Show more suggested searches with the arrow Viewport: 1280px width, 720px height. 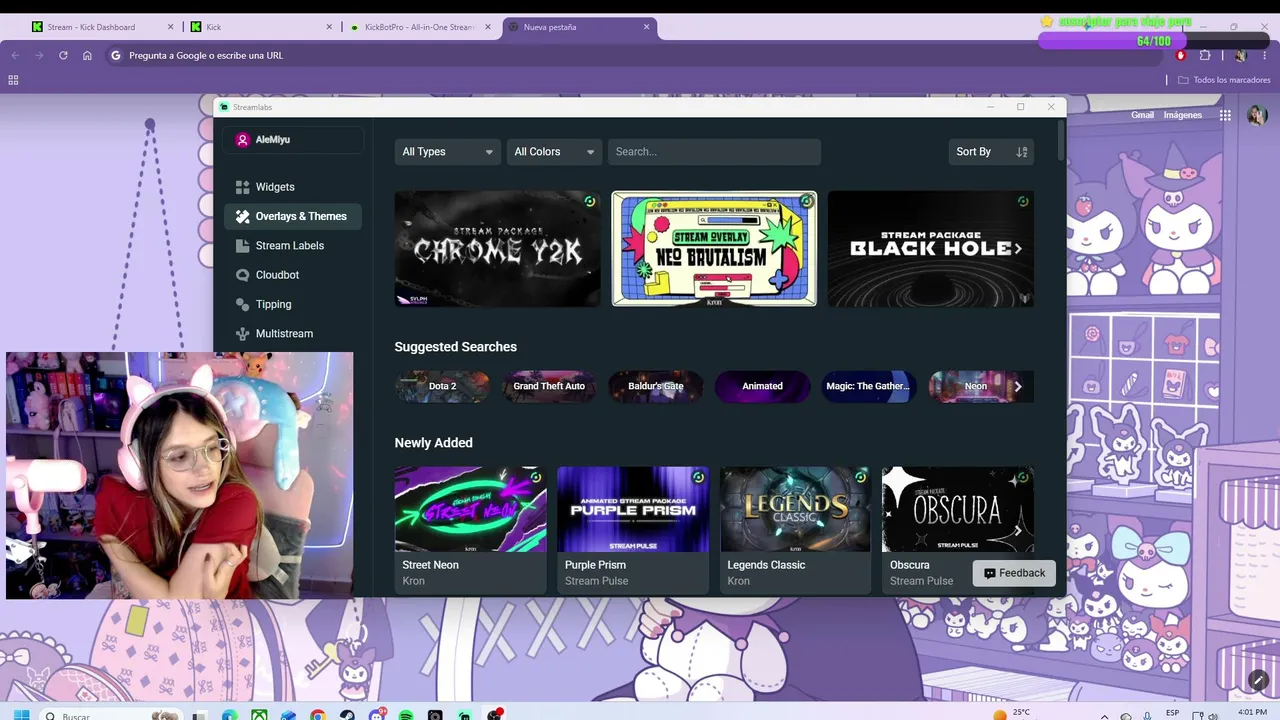pyautogui.click(x=1018, y=386)
